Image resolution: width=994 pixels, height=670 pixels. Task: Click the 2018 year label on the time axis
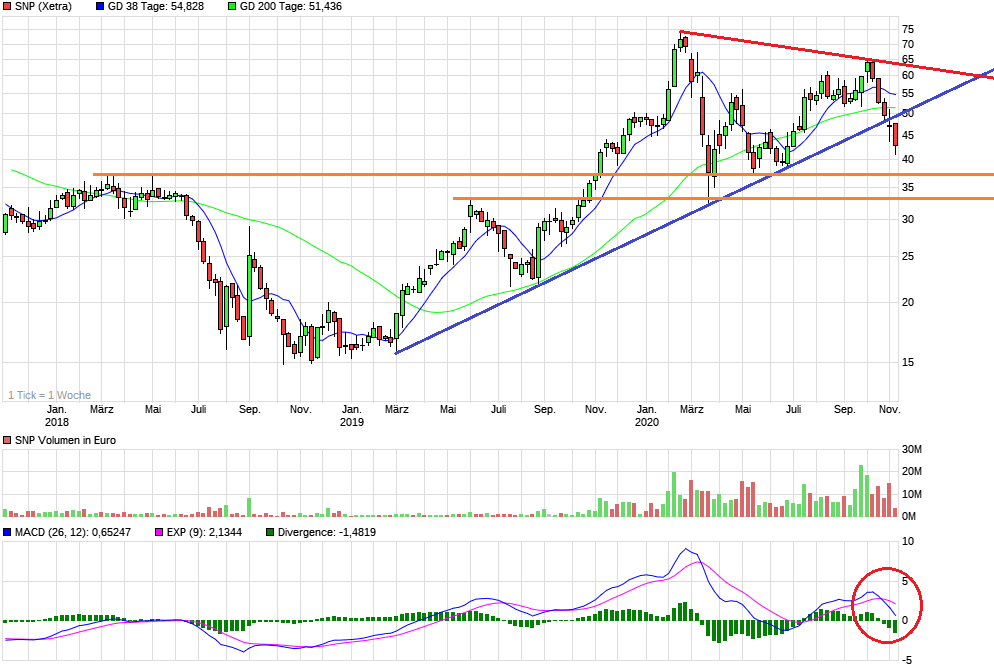[57, 422]
